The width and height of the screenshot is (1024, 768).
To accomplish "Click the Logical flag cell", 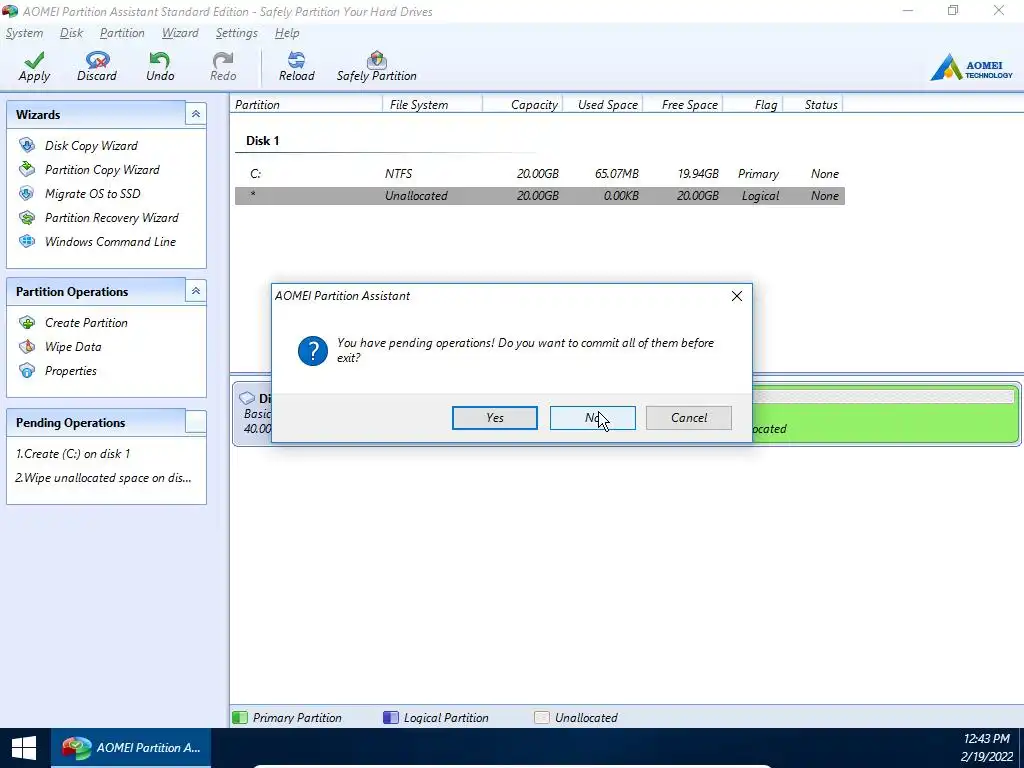I will pyautogui.click(x=760, y=196).
